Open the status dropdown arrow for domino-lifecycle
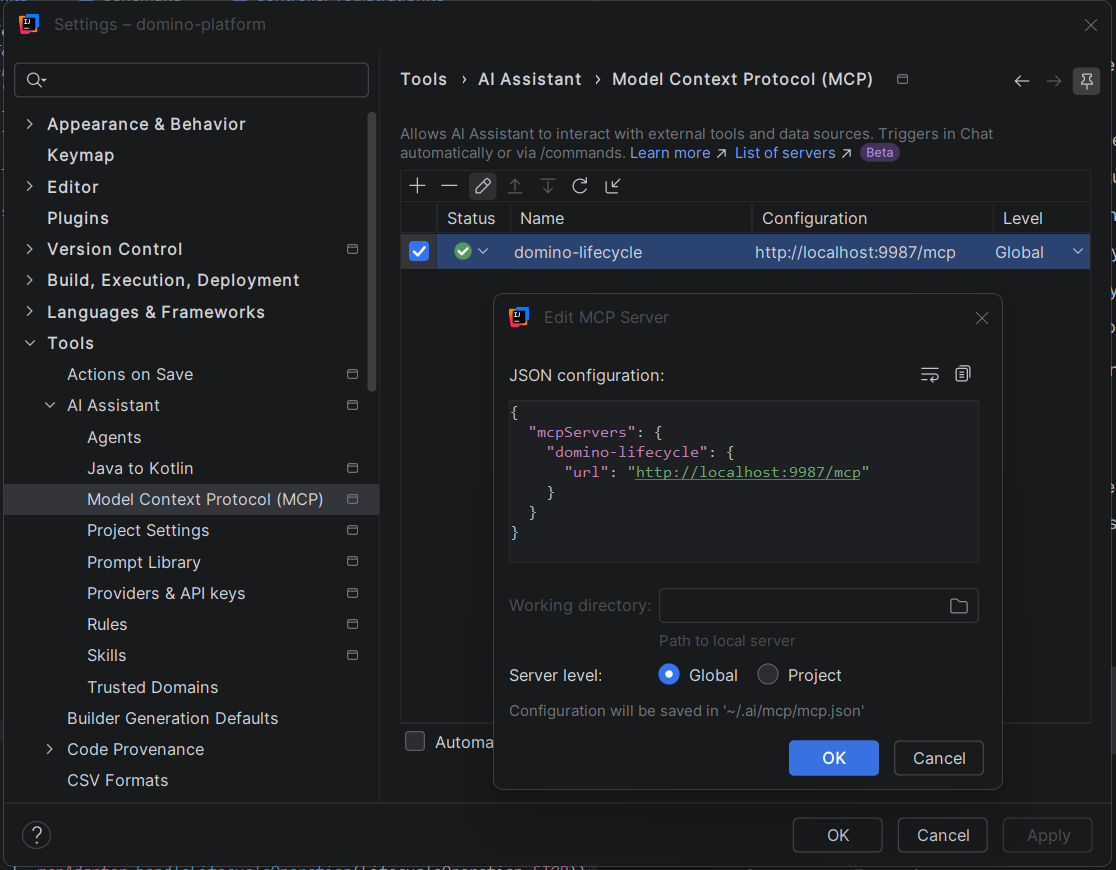 pyautogui.click(x=483, y=251)
